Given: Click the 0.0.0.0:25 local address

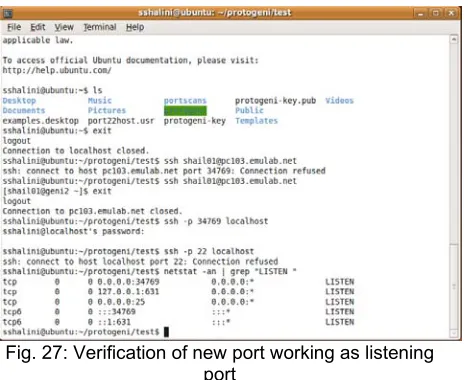Looking at the screenshot, I should point(121,302).
